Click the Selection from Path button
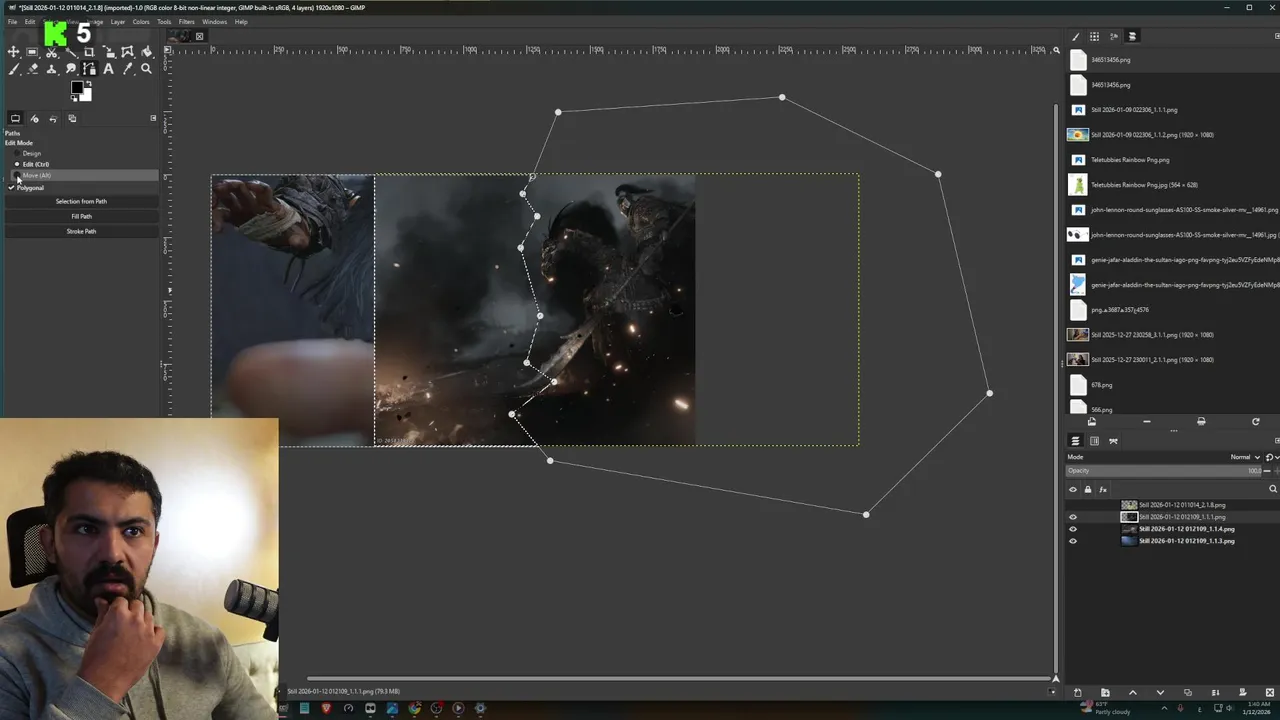 (81, 201)
